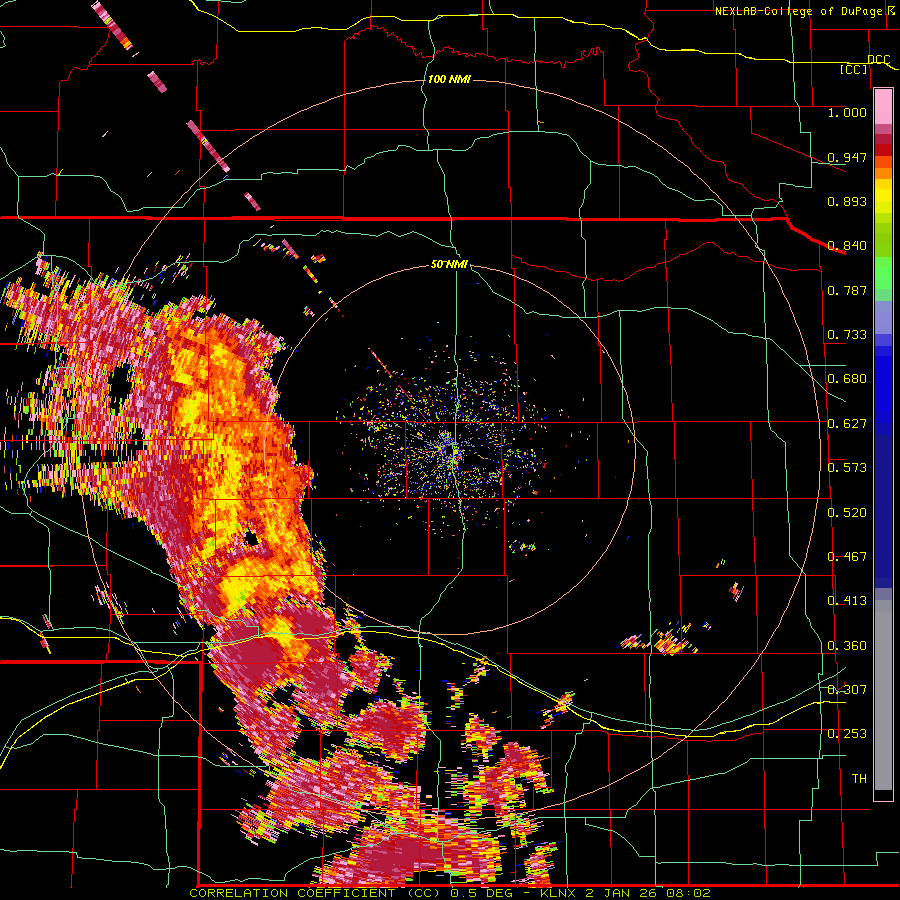Pick the light pink top segment of the color bar
This screenshot has height=900, width=900.
(883, 106)
